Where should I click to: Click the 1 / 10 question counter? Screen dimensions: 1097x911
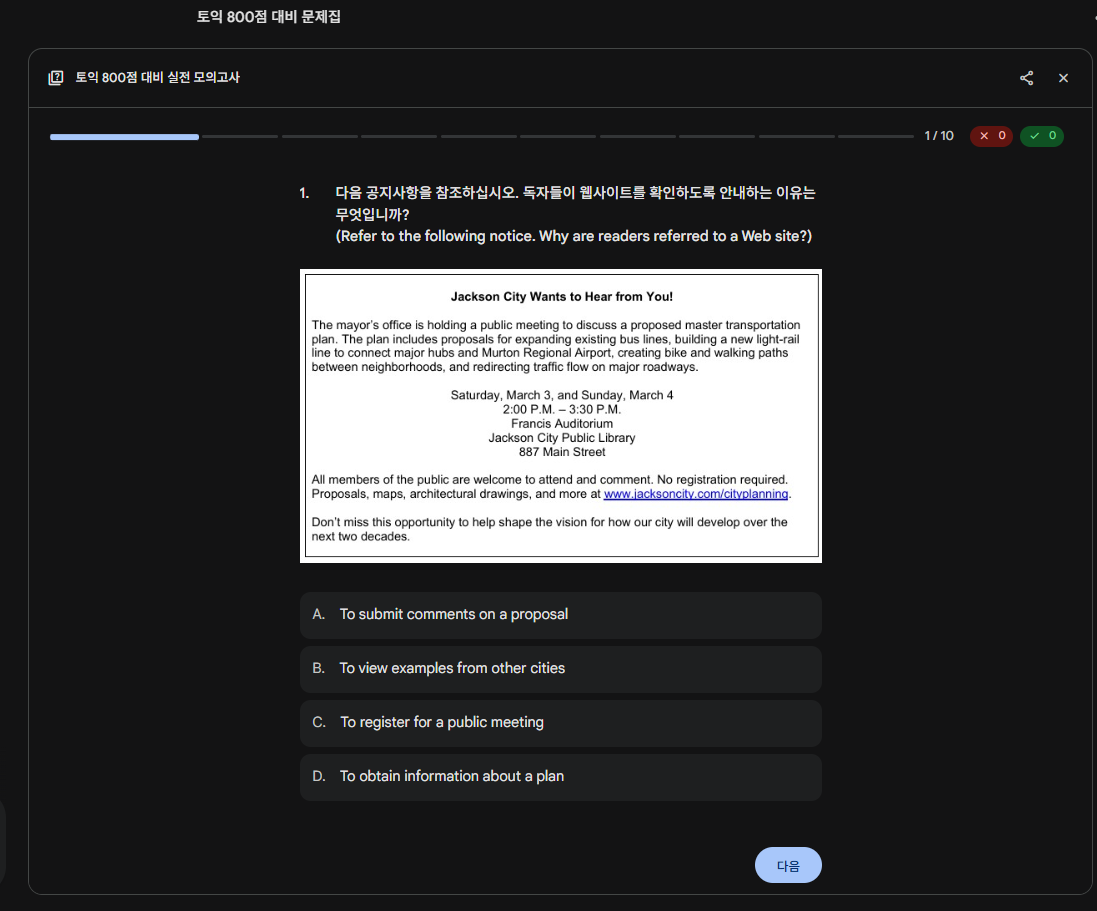point(939,136)
